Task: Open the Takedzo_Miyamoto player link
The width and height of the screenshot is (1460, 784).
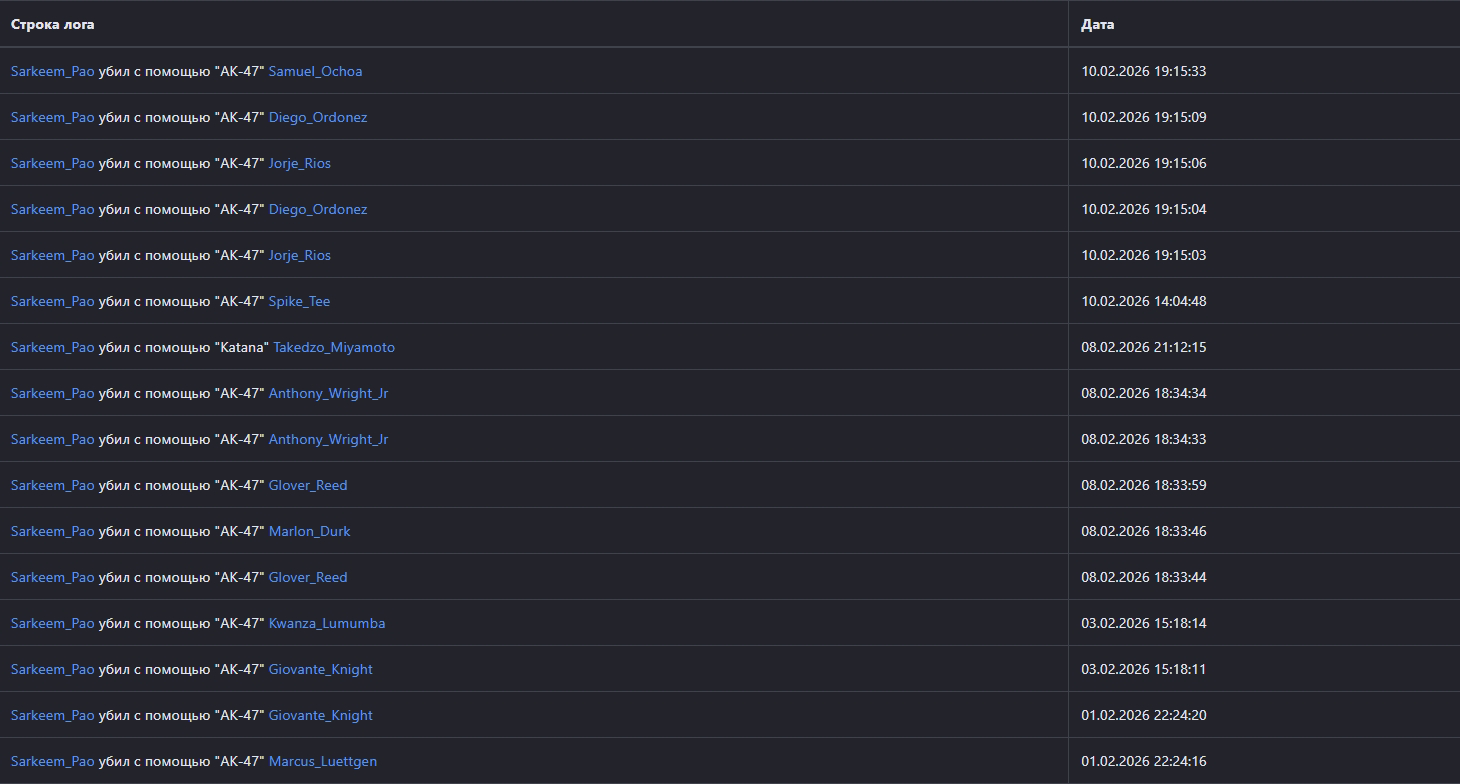Action: [x=334, y=347]
